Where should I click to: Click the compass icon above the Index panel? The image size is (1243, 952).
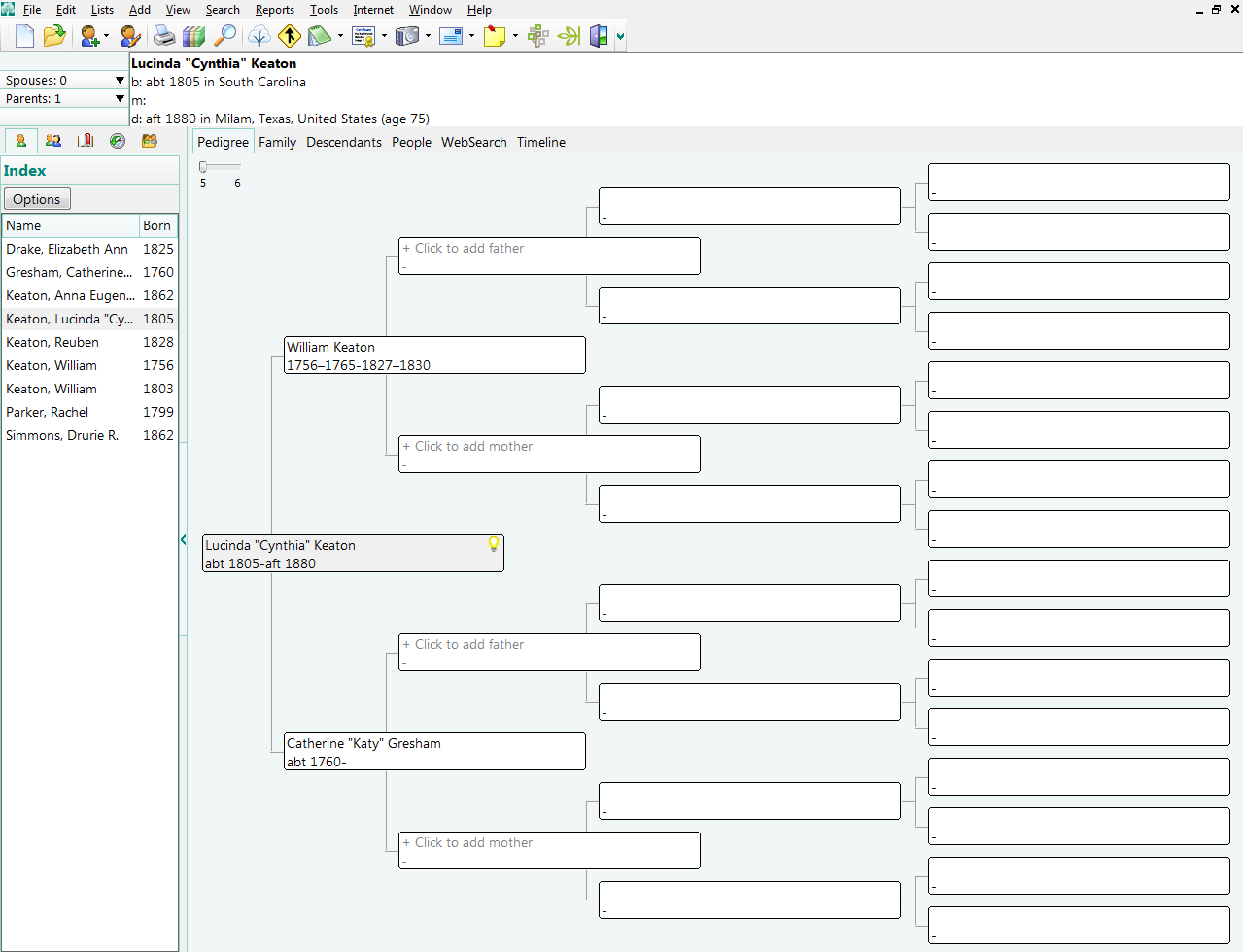point(117,142)
